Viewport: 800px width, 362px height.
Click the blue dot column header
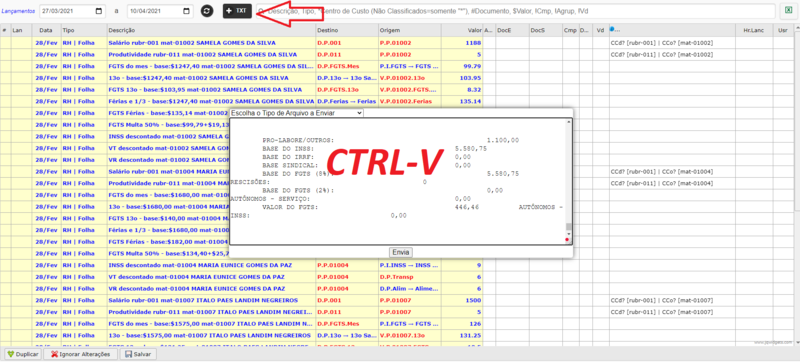tap(672, 31)
